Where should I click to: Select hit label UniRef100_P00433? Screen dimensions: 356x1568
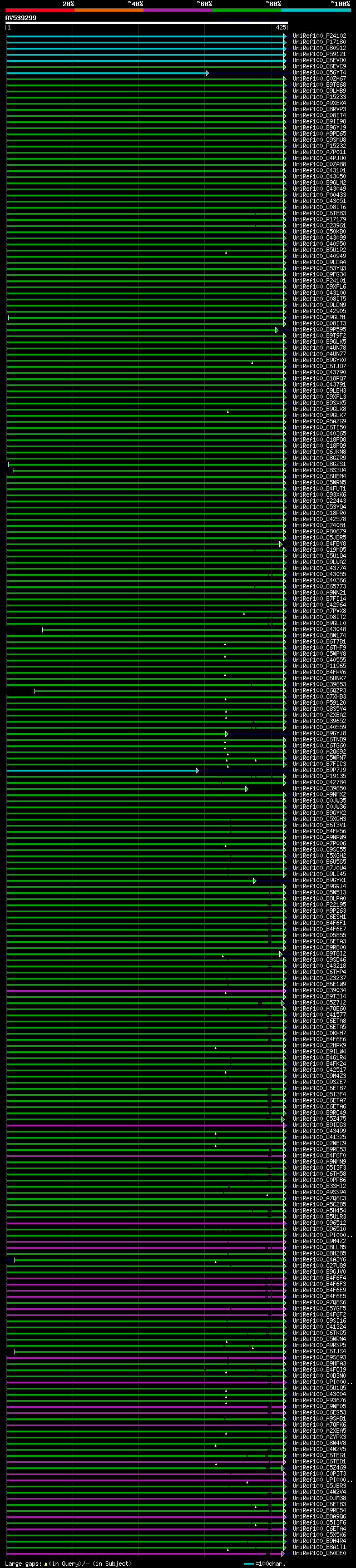[319, 195]
